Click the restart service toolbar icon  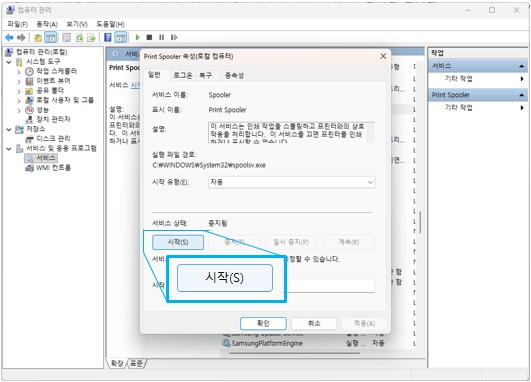pos(174,37)
